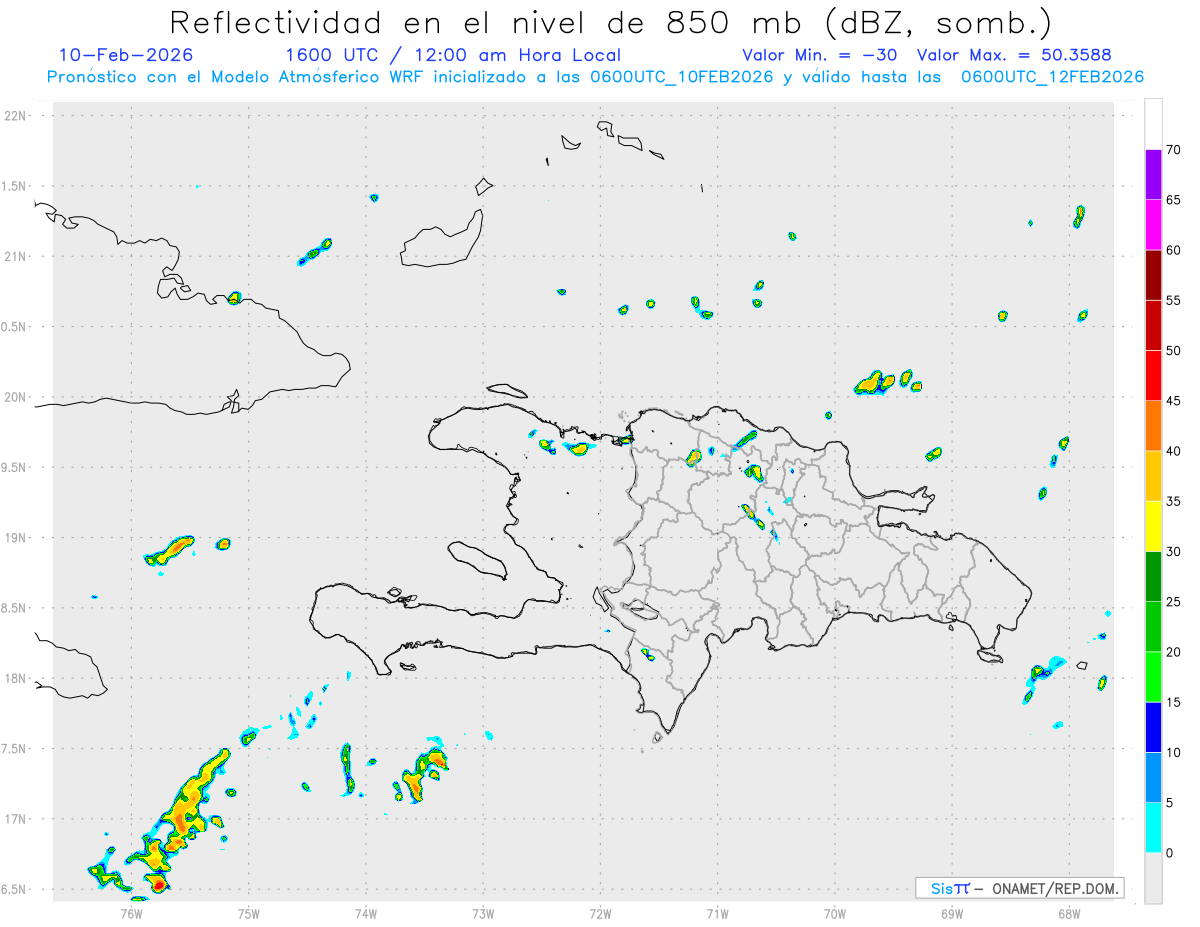The height and width of the screenshot is (927, 1200).
Task: Click the colorbar value label '50'
Action: tap(1174, 351)
